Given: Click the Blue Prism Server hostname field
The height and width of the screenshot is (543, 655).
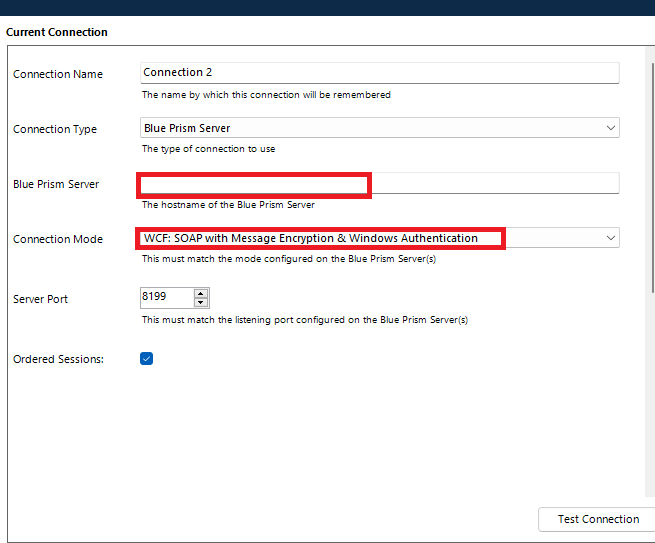Looking at the screenshot, I should tap(379, 183).
